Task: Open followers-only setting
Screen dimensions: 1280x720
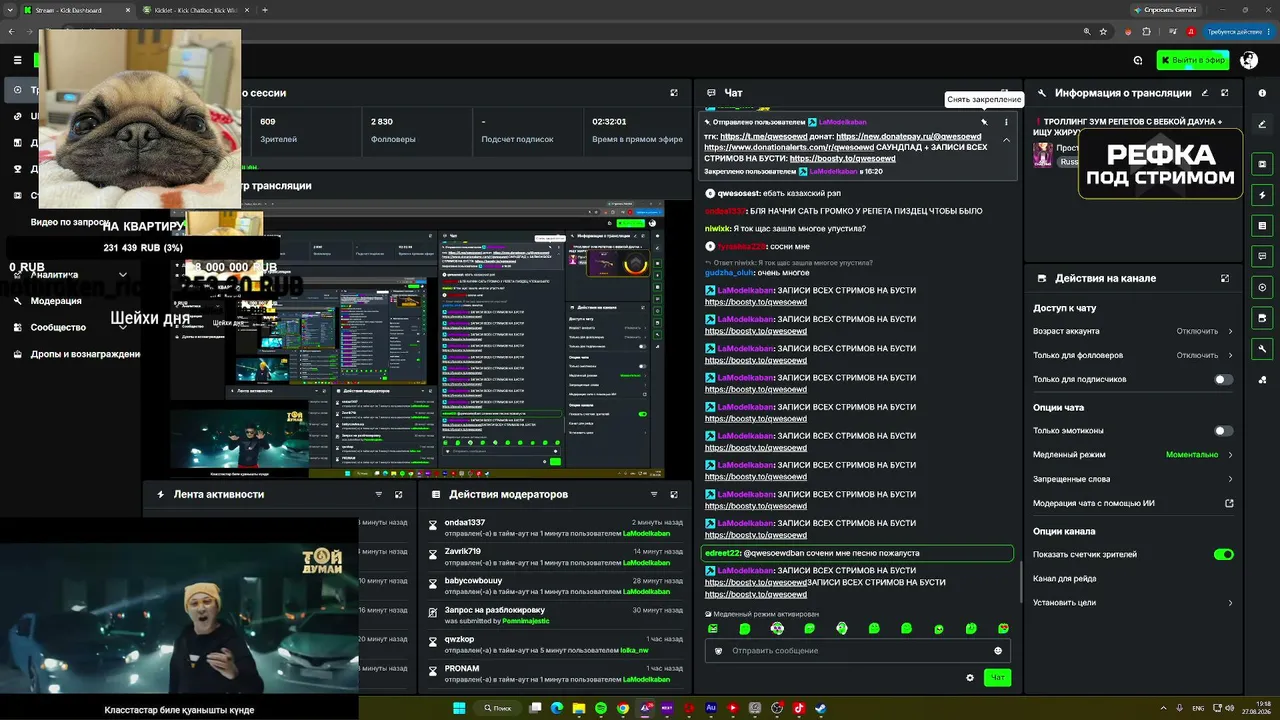Action: pyautogui.click(x=1133, y=355)
